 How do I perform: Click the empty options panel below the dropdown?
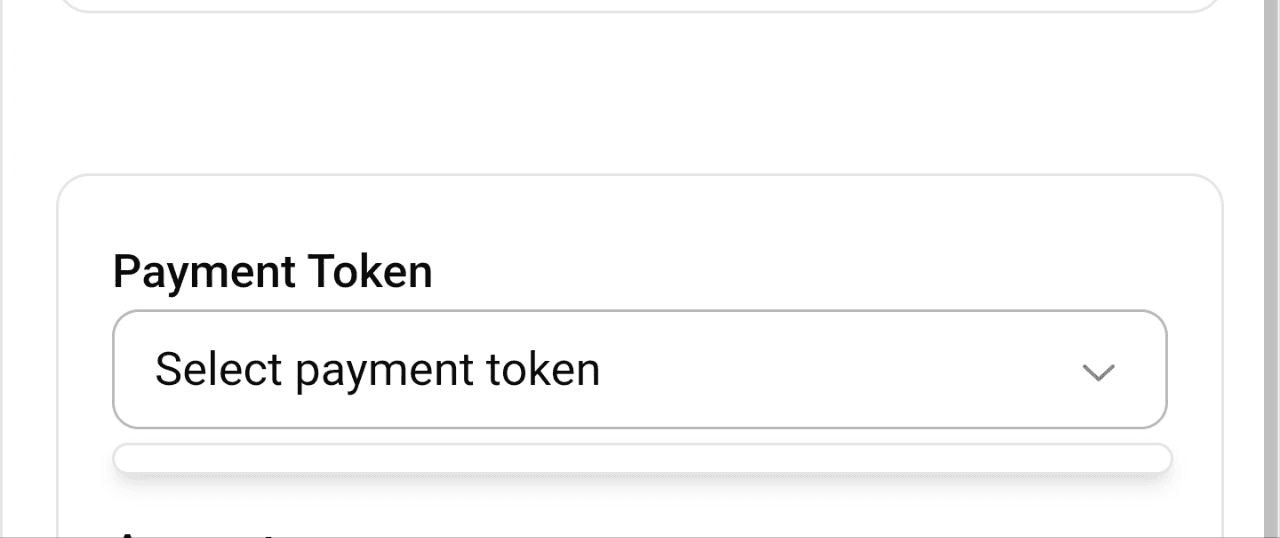[x=642, y=459]
